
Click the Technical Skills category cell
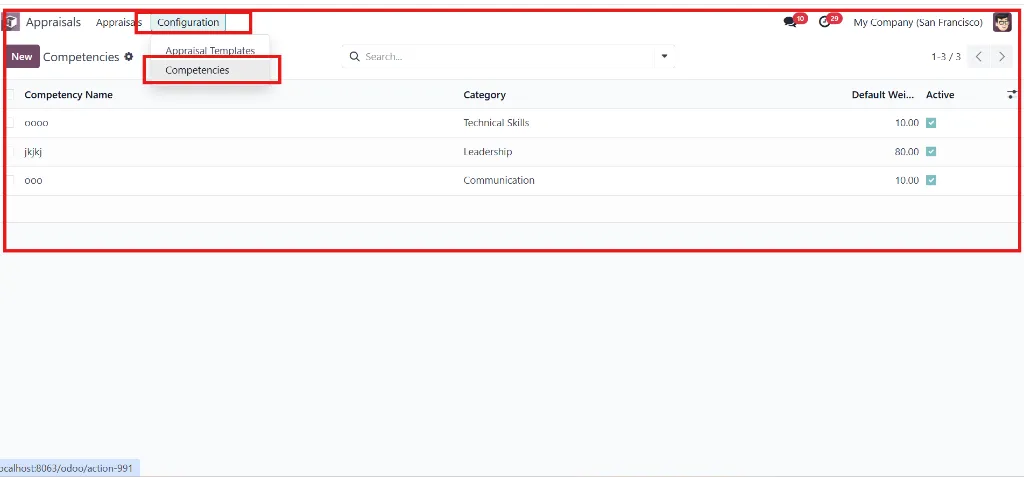[x=496, y=123]
